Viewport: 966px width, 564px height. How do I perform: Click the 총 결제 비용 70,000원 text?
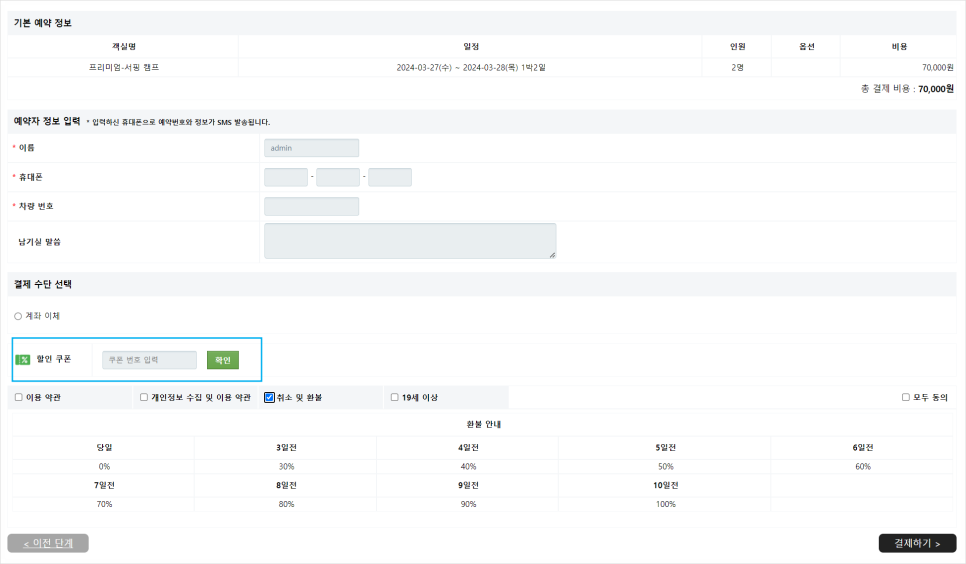click(907, 89)
